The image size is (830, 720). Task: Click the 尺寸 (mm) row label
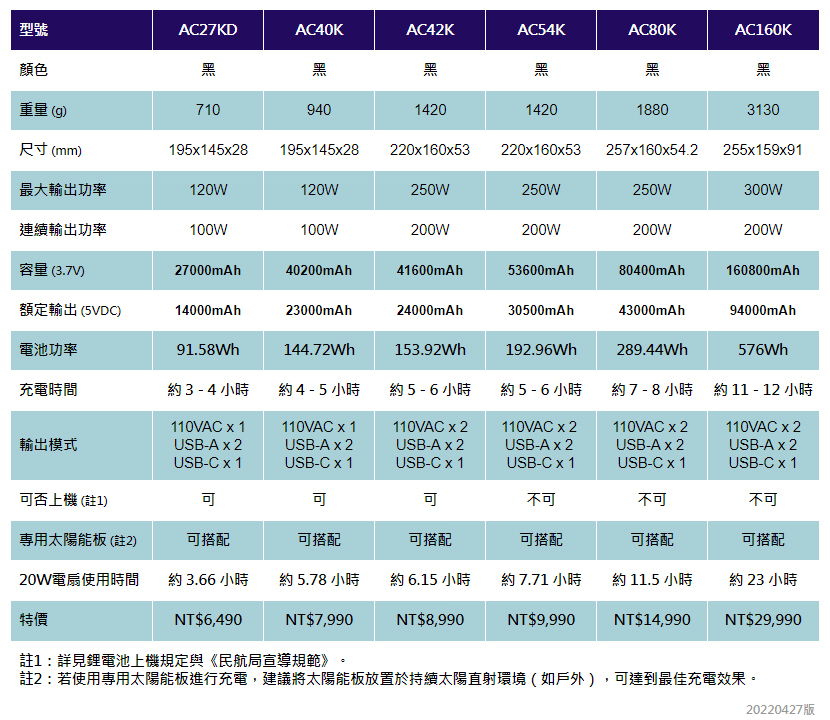point(50,150)
